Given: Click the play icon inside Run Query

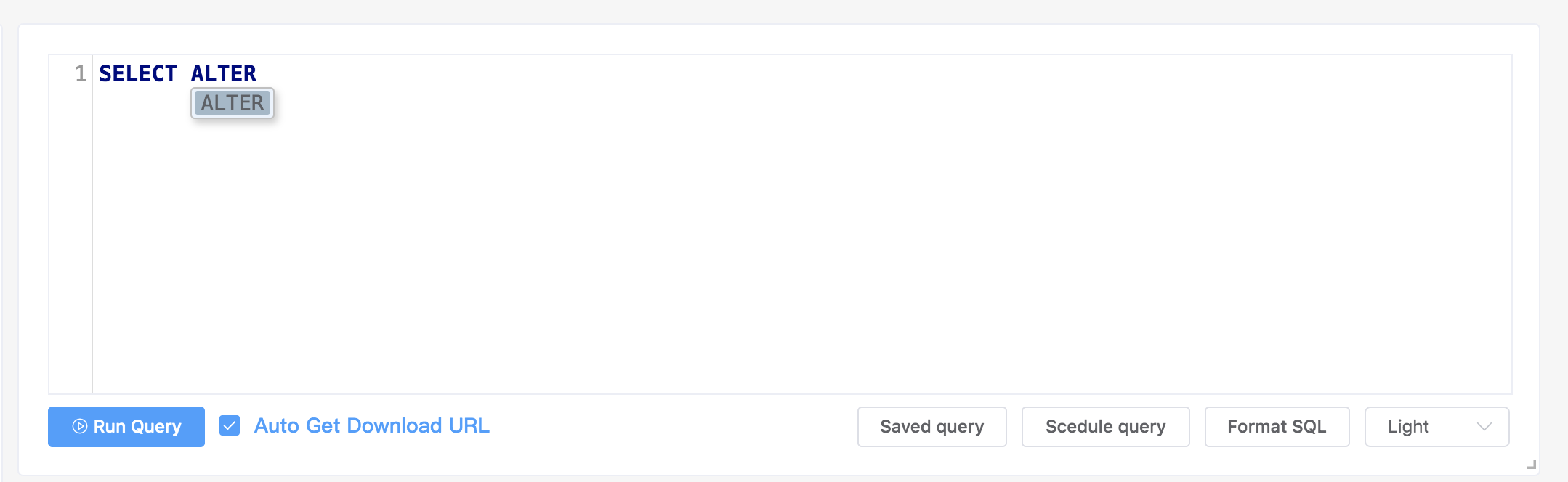Looking at the screenshot, I should click(x=80, y=427).
